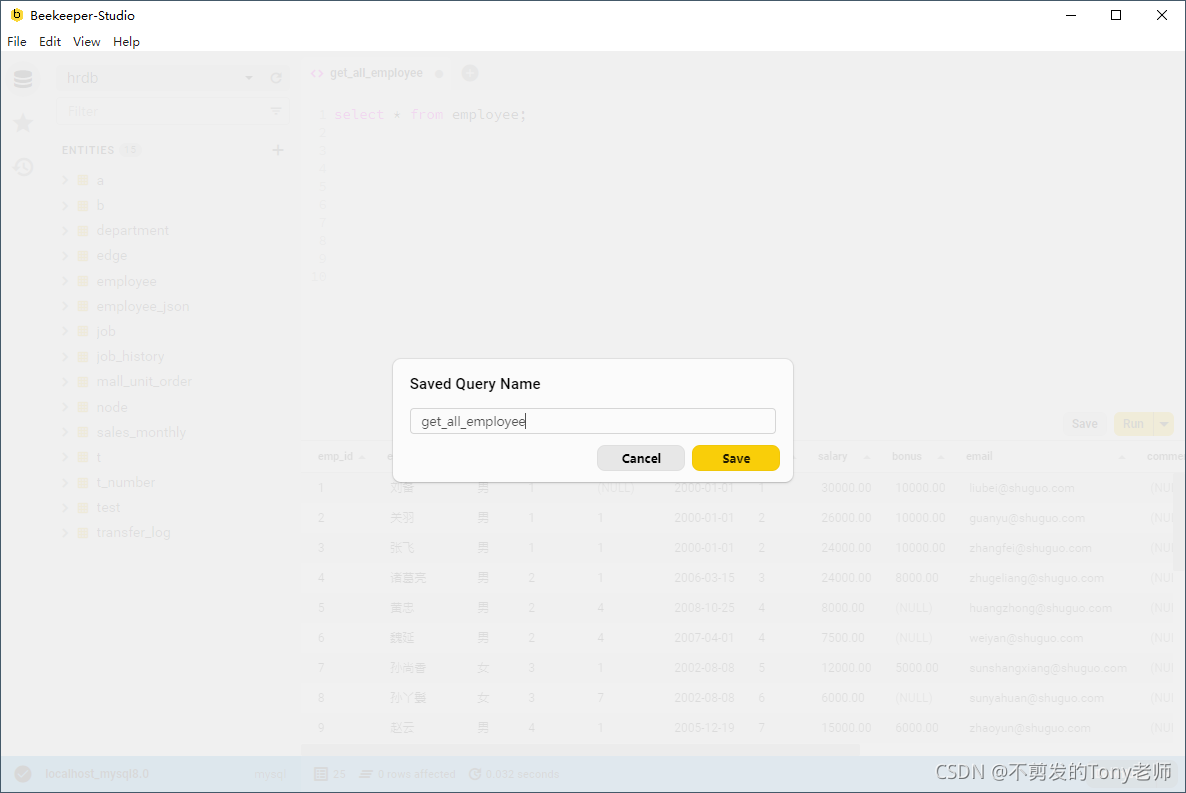Expand the edge table

point(65,256)
